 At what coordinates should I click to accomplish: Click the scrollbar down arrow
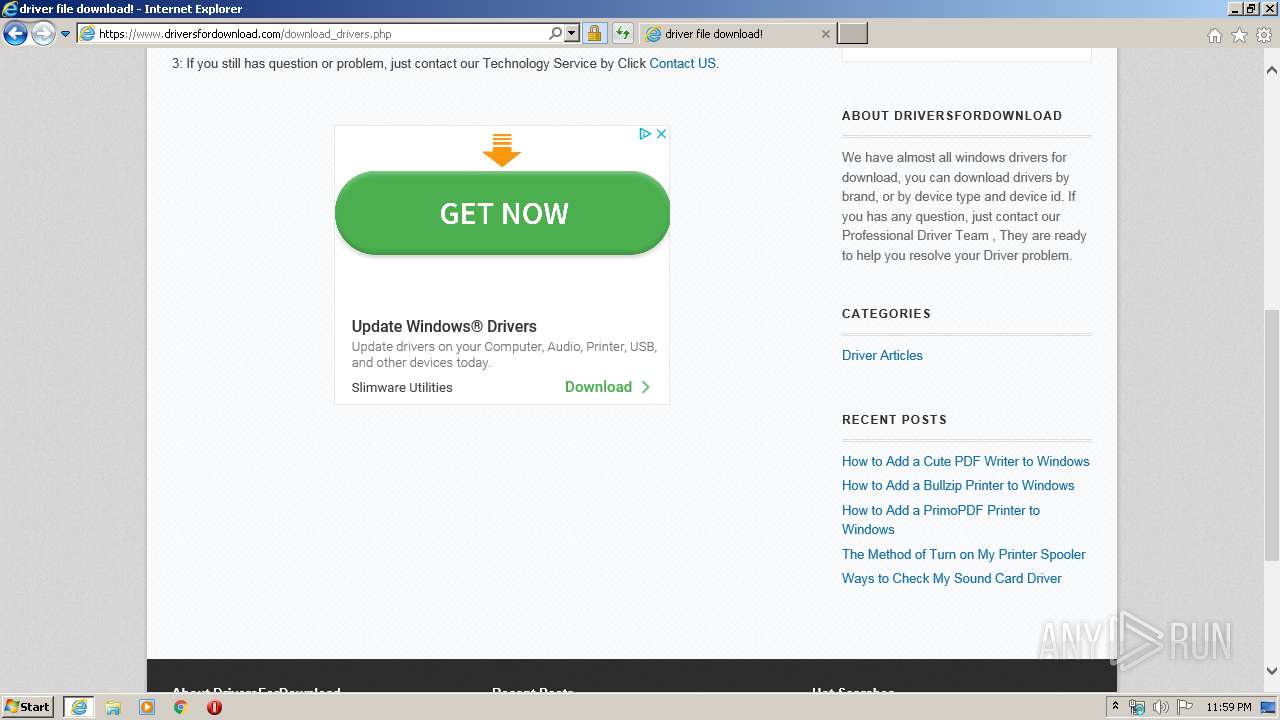click(x=1272, y=671)
